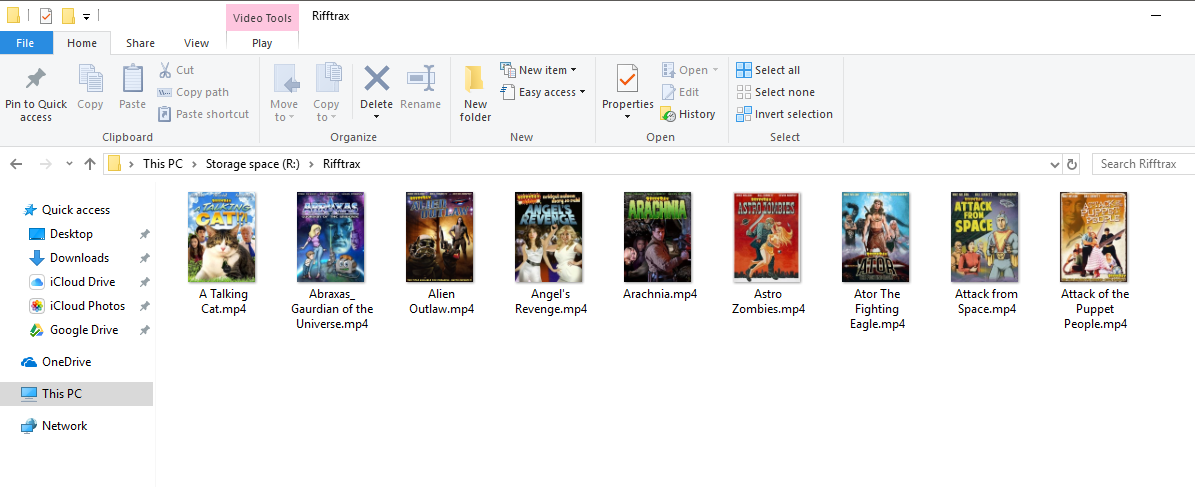Open Desktop in the navigation pane
This screenshot has width=1195, height=487.
coord(71,234)
